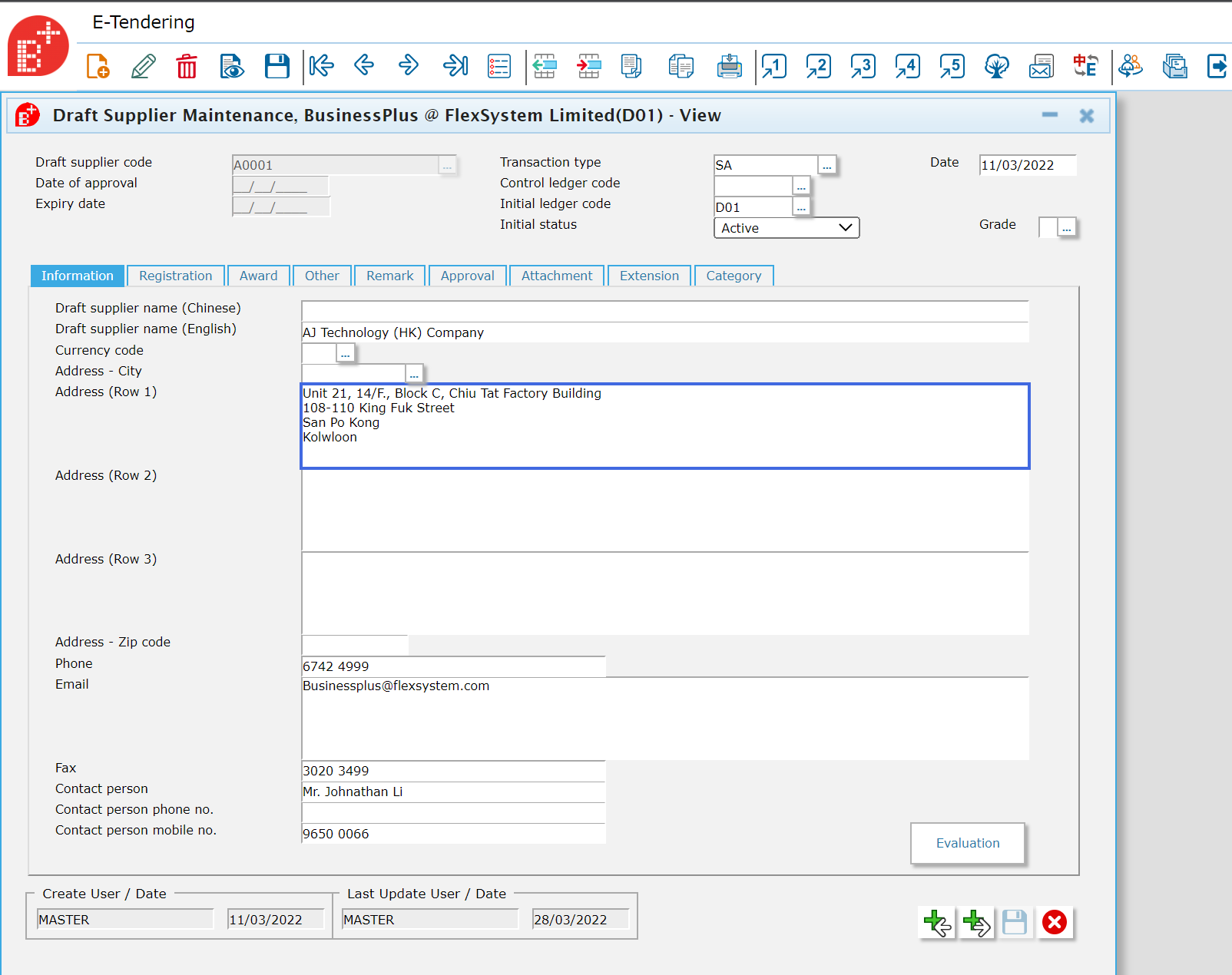Click the Date field 11/03/2022
Screen dimensions: 1232x975
point(1028,165)
